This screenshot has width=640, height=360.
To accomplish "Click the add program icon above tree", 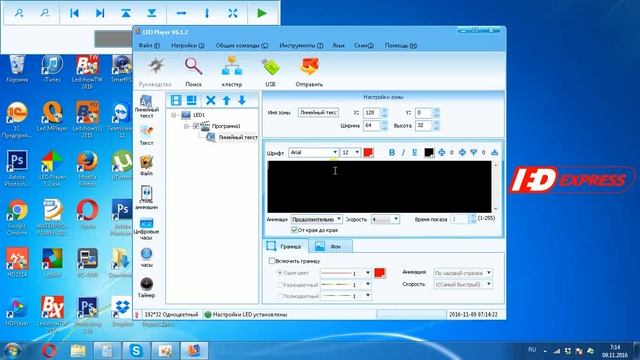I will (x=191, y=100).
